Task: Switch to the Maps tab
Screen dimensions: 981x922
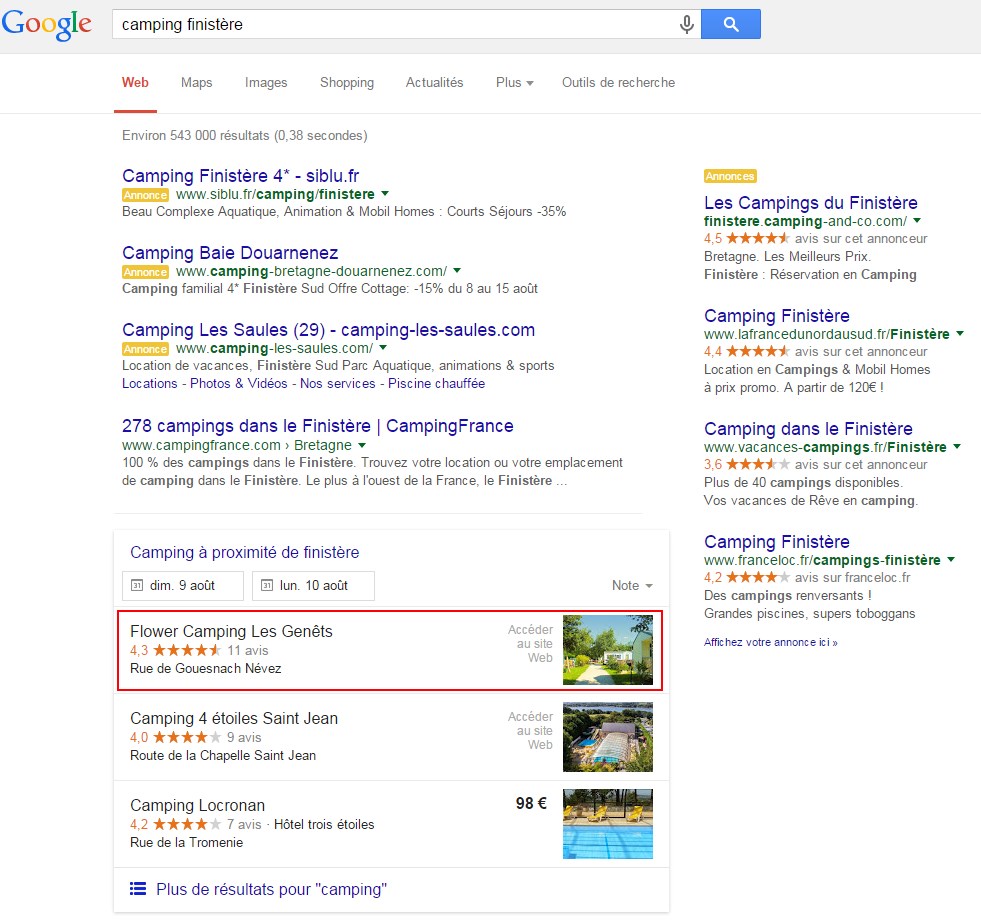Action: click(196, 83)
